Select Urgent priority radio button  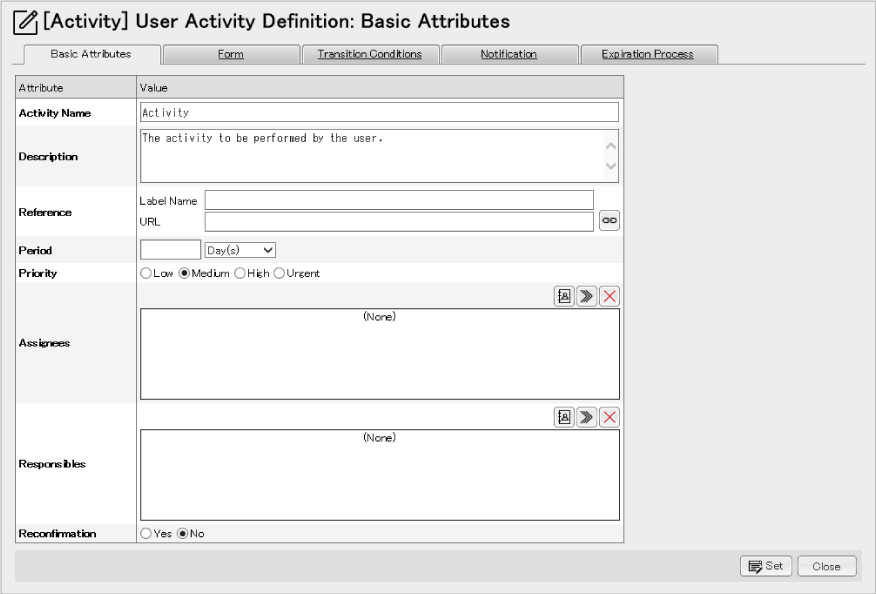pyautogui.click(x=279, y=273)
